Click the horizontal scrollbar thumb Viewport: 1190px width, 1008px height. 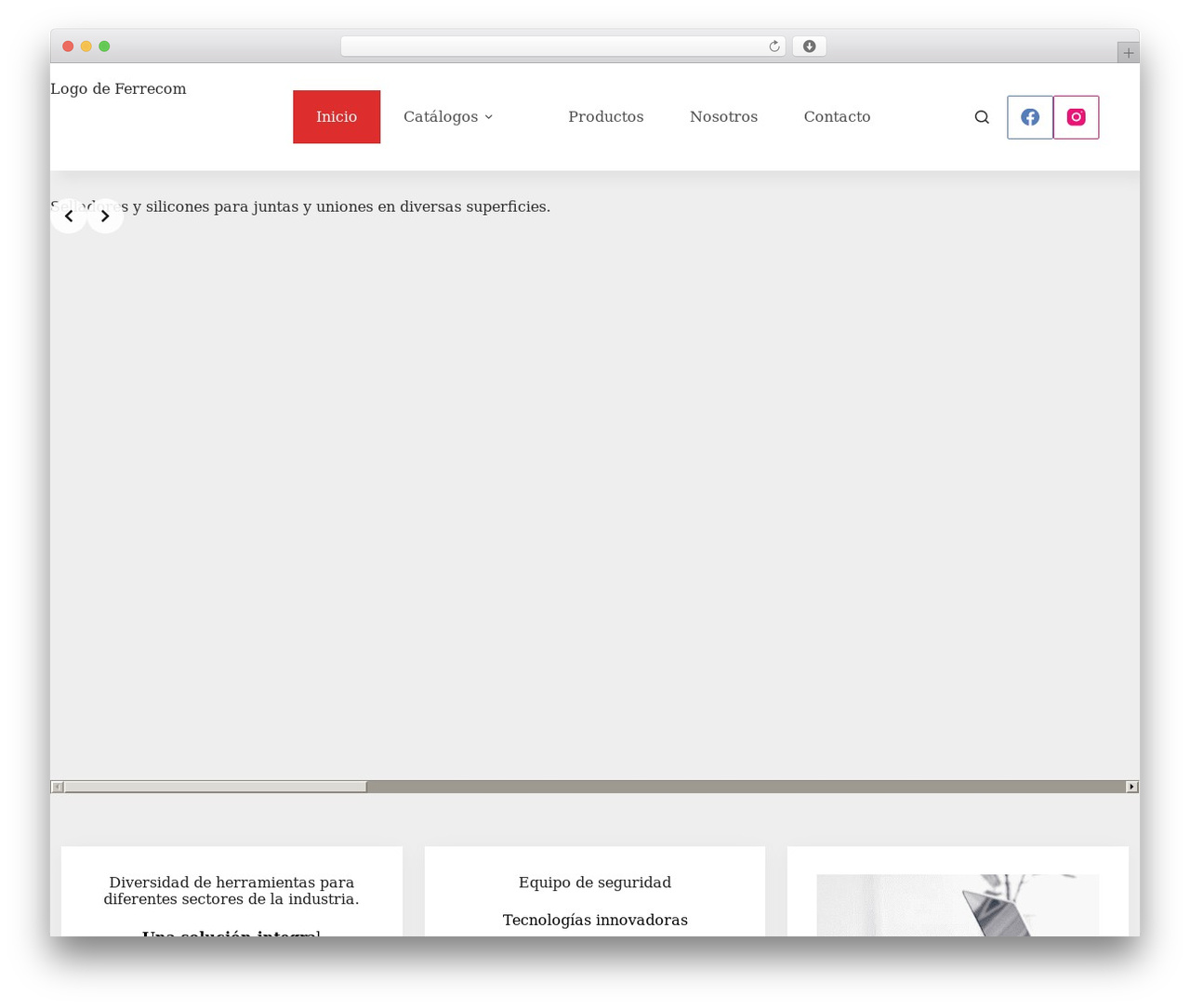pos(216,787)
